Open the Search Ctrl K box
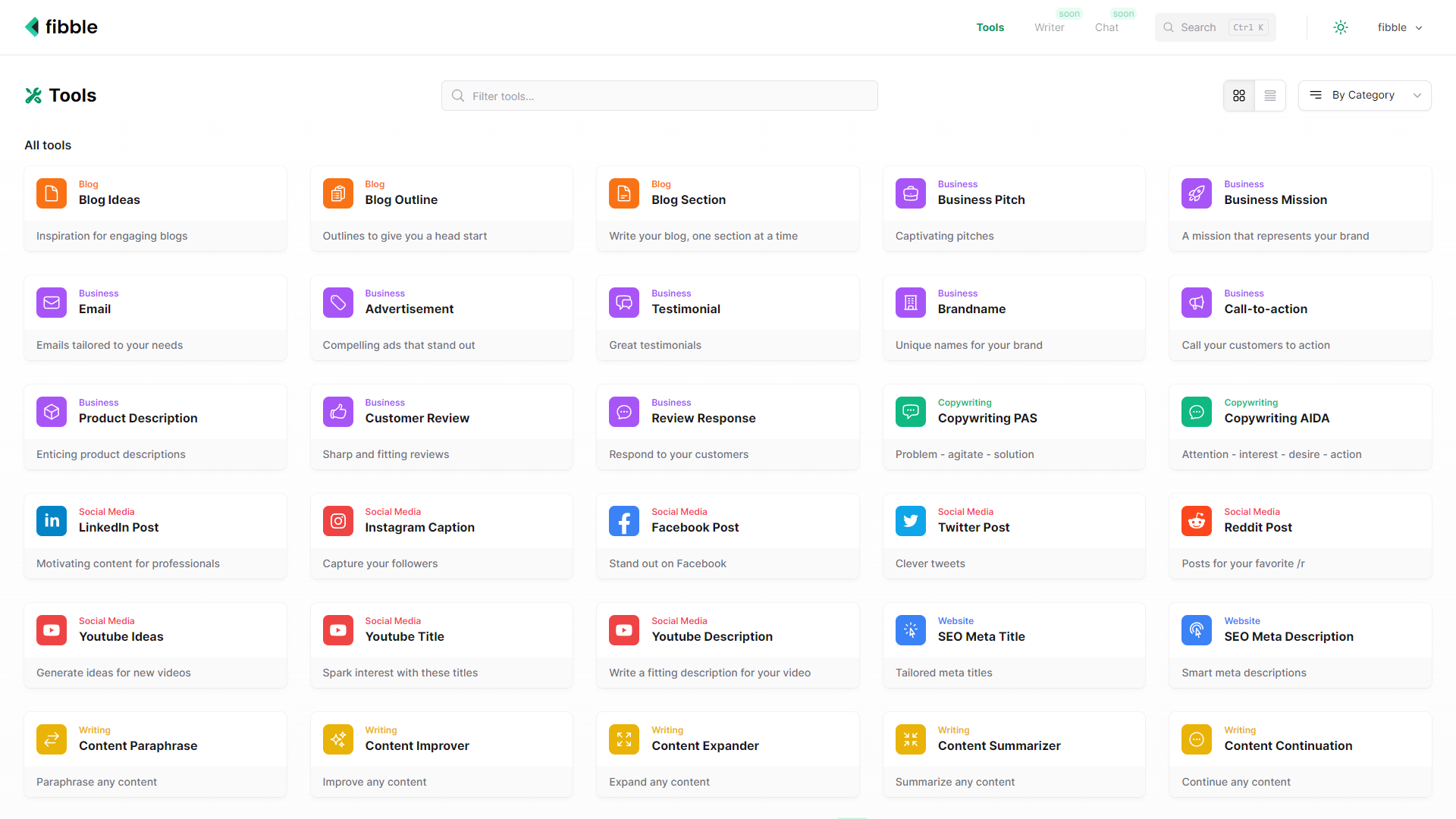 pos(1216,27)
